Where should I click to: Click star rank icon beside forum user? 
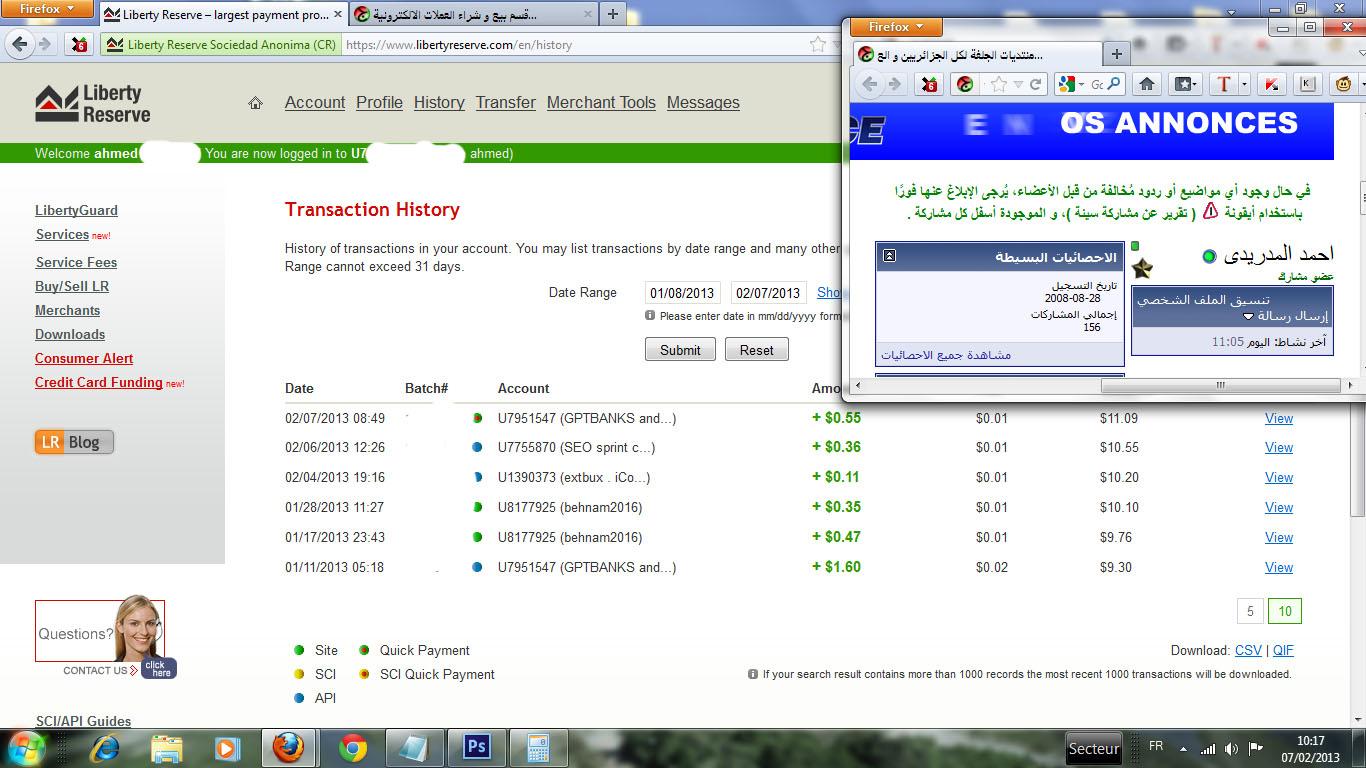(x=1142, y=268)
